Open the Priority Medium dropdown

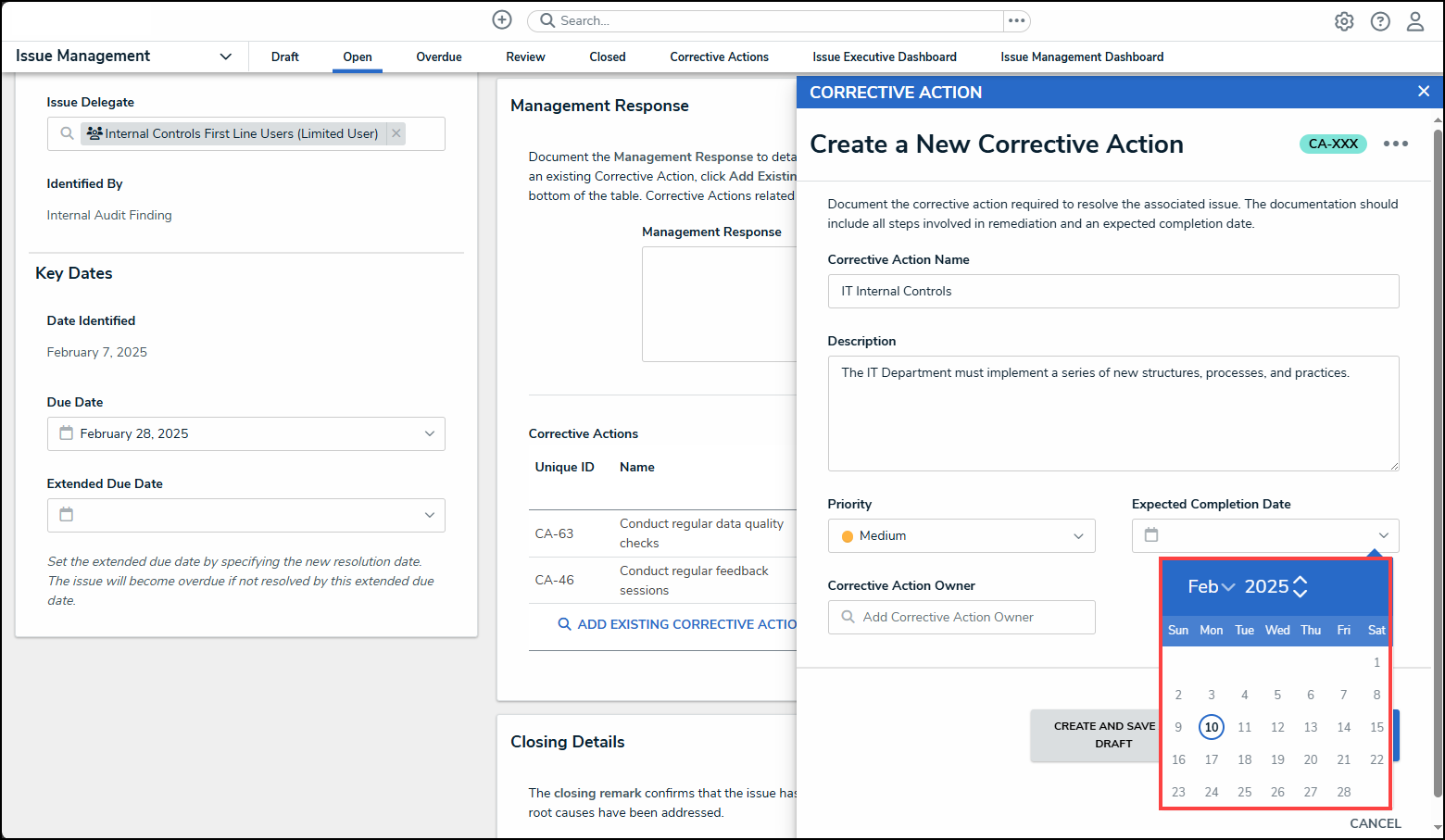pos(961,536)
